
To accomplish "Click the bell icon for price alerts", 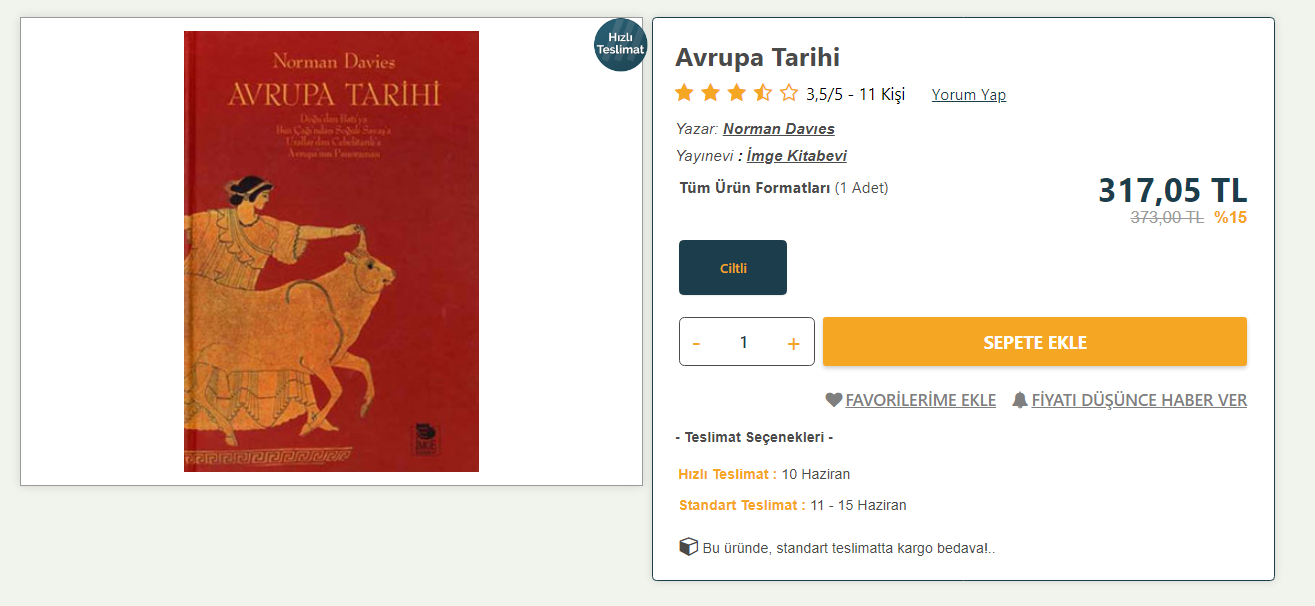I will [1019, 400].
